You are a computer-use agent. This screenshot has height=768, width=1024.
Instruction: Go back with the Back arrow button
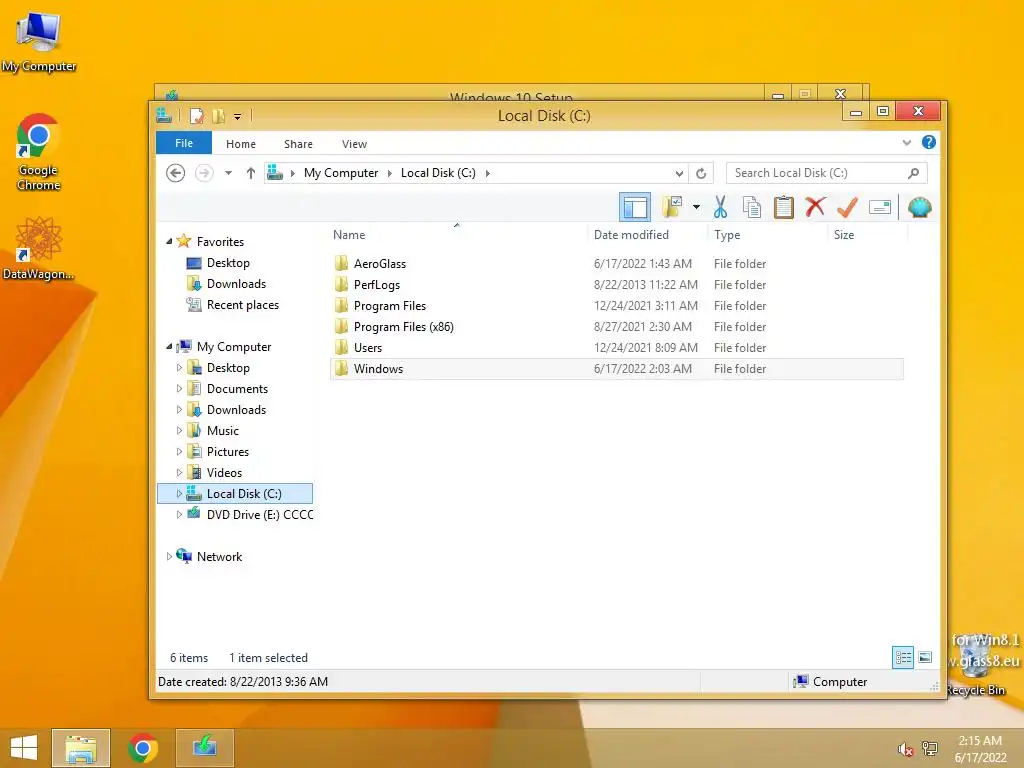pos(175,173)
